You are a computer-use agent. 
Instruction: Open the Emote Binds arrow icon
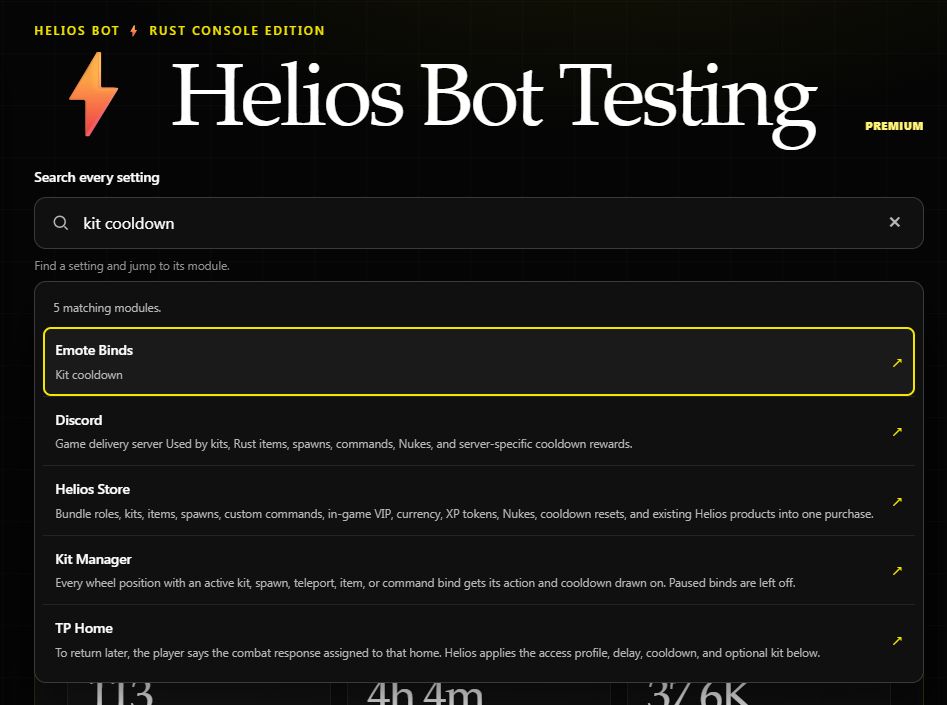click(897, 362)
